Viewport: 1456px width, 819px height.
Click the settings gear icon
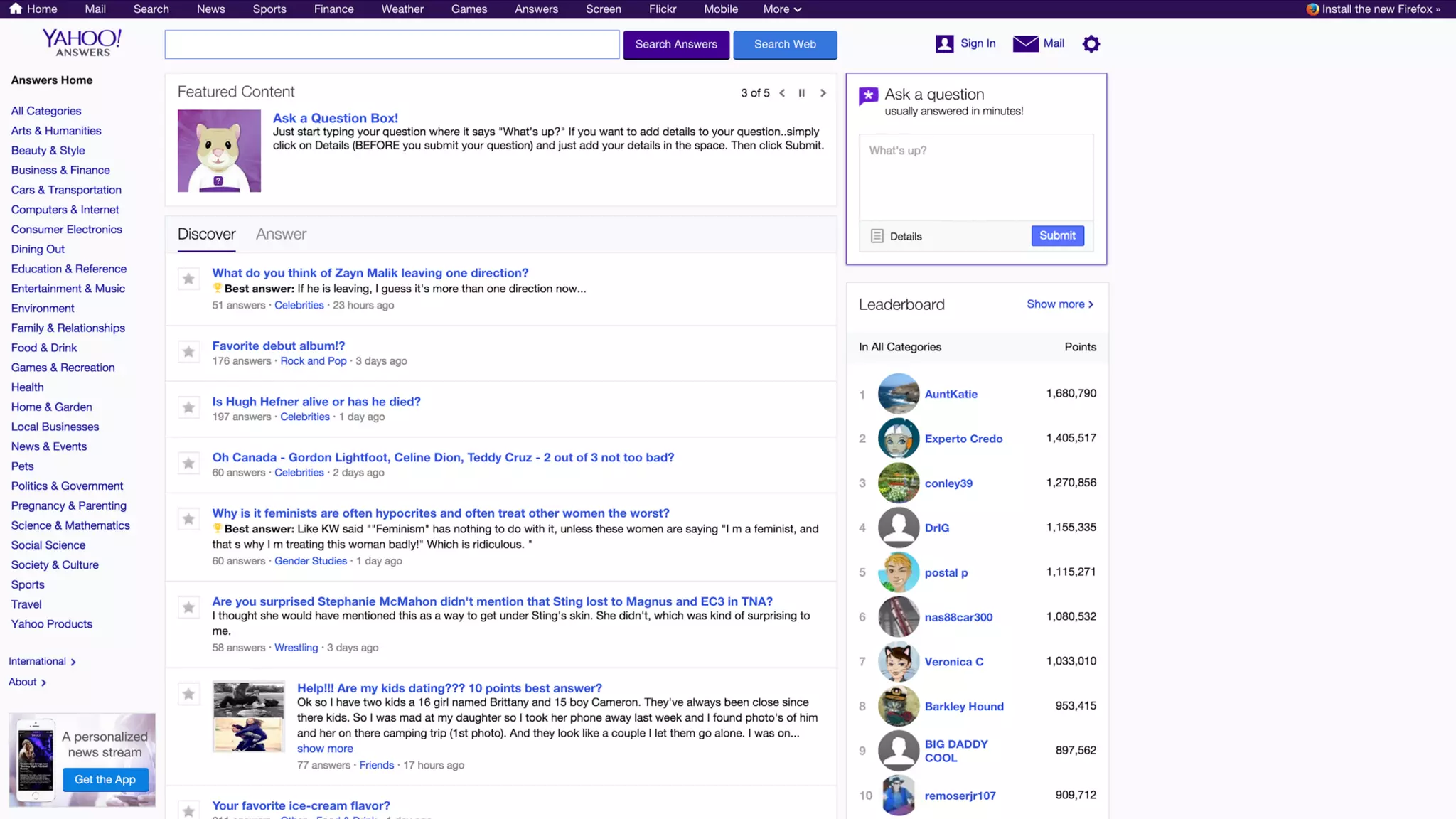pos(1091,44)
